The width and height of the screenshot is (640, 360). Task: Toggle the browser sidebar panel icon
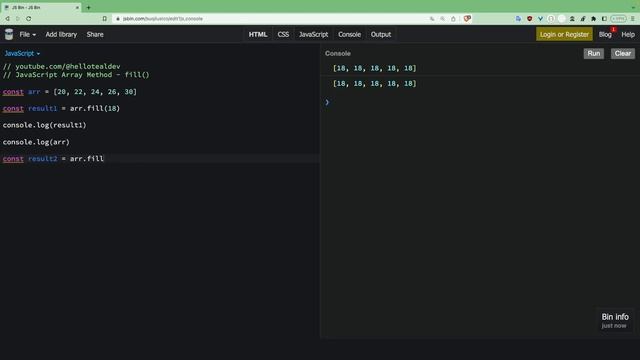pos(604,19)
